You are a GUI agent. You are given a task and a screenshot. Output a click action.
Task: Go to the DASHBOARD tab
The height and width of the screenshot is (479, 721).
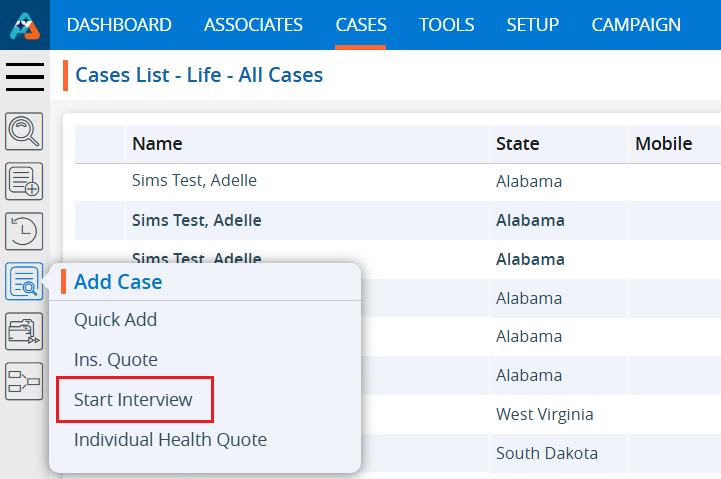pyautogui.click(x=119, y=25)
